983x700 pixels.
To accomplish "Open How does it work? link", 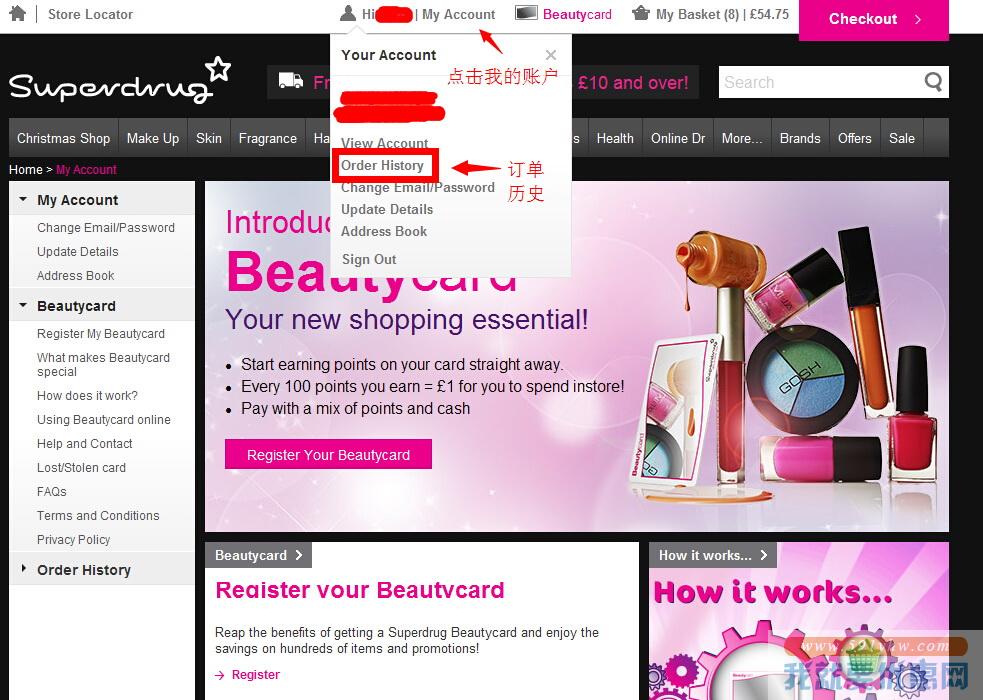I will click(x=87, y=395).
